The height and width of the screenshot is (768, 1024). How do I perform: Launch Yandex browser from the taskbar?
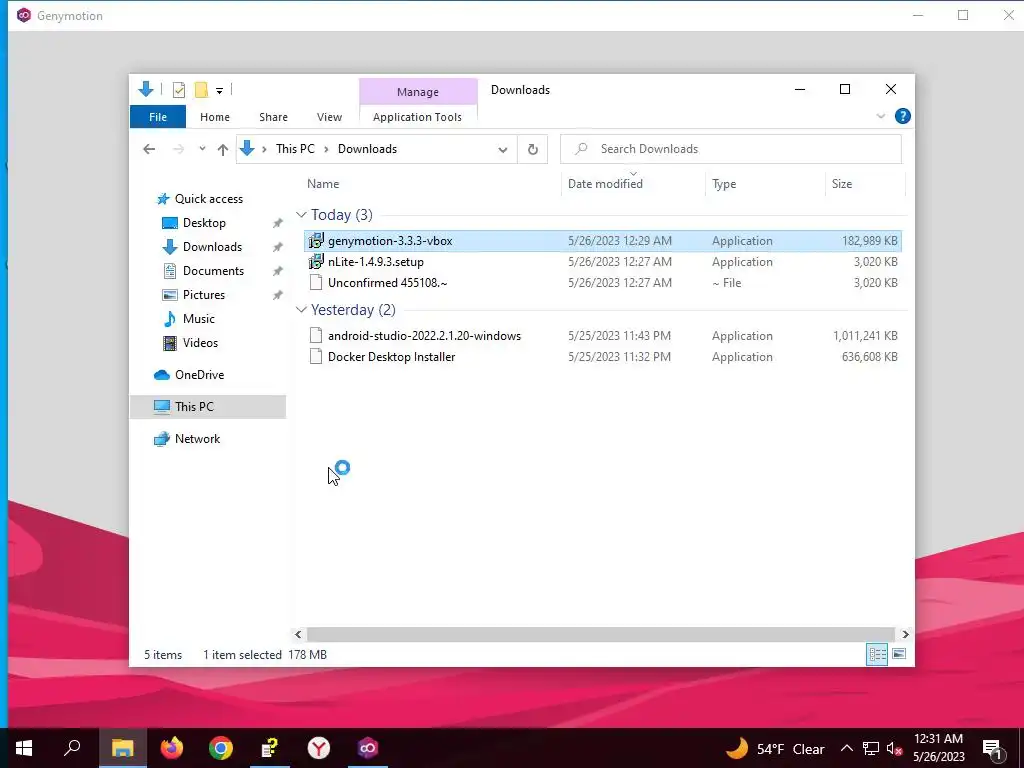[x=319, y=748]
